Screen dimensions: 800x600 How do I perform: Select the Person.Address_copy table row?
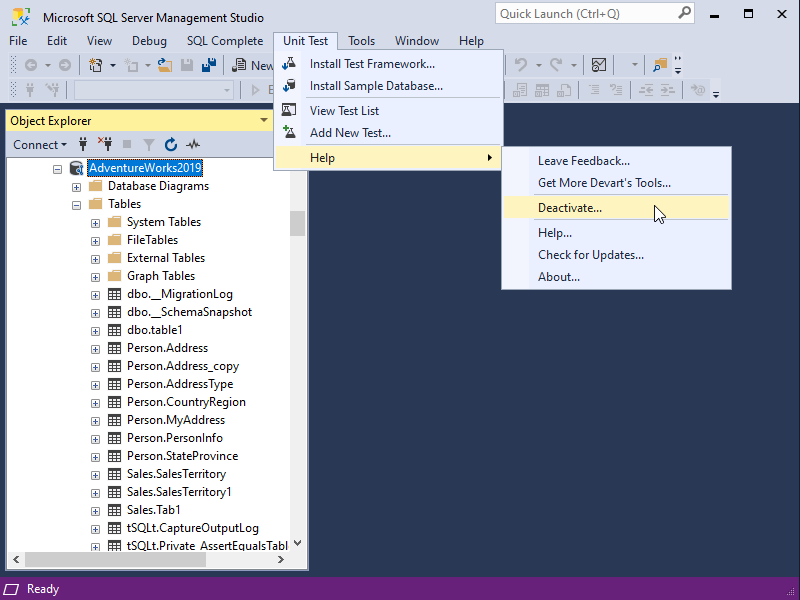183,366
